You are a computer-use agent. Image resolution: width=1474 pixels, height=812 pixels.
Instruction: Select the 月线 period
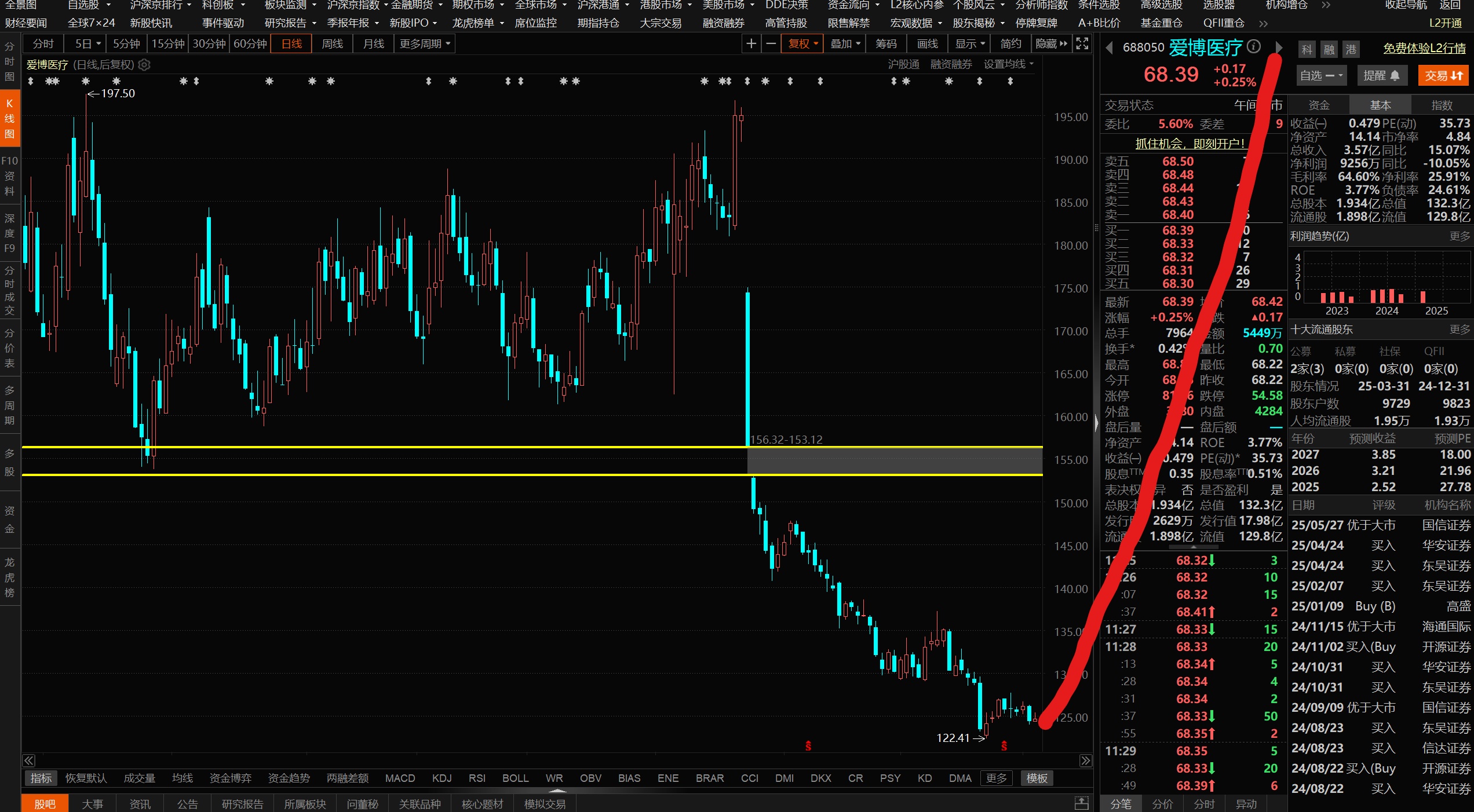click(374, 44)
